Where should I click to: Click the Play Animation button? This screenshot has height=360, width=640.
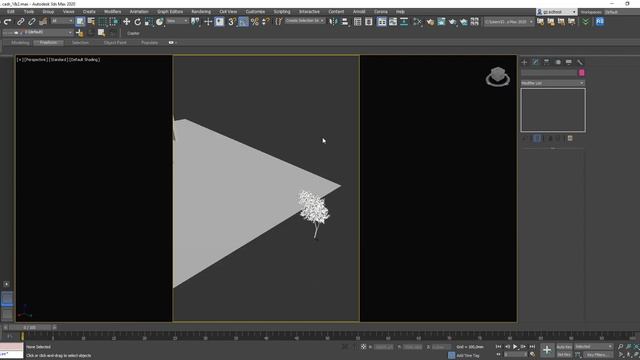(515, 347)
